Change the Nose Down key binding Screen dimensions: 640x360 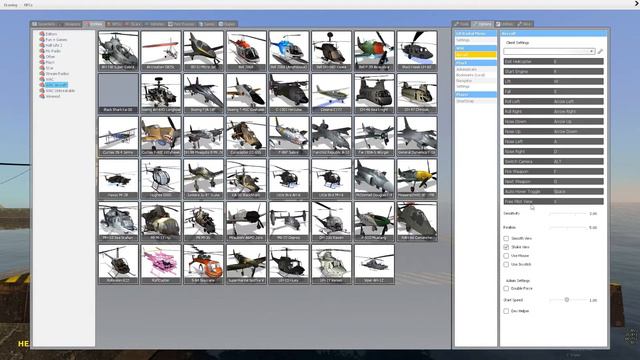coord(553,121)
